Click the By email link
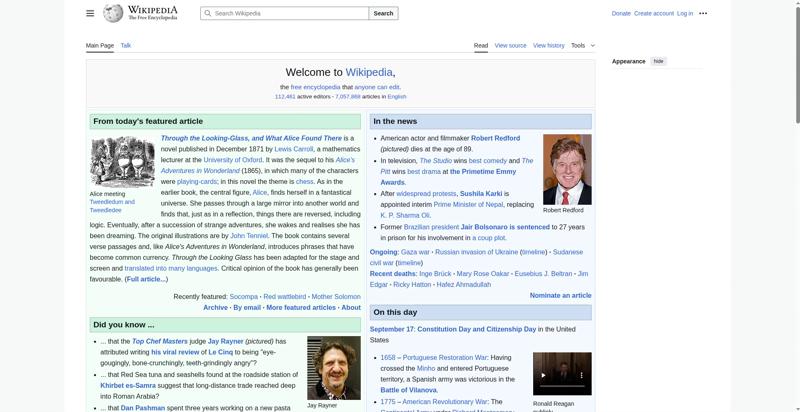Screen dimensions: 800x412 247,307
